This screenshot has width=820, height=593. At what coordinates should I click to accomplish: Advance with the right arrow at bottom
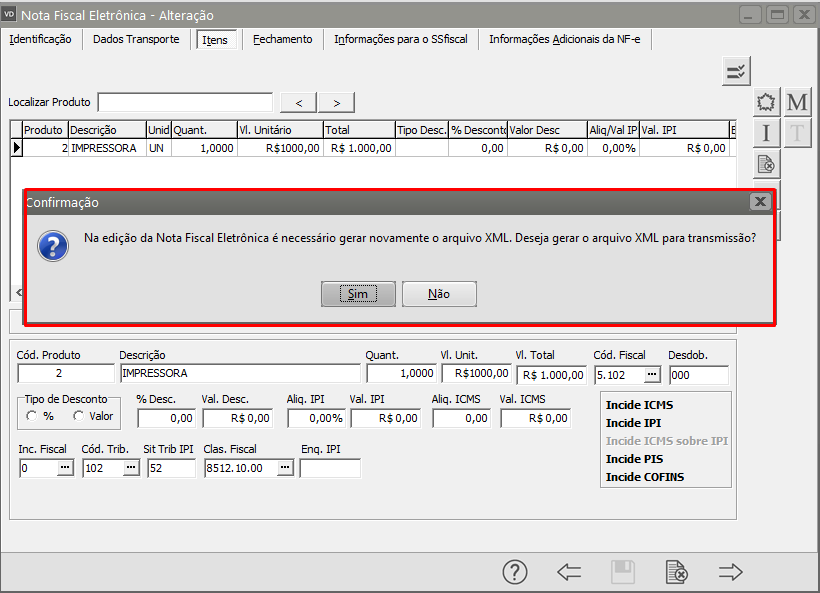(x=731, y=571)
